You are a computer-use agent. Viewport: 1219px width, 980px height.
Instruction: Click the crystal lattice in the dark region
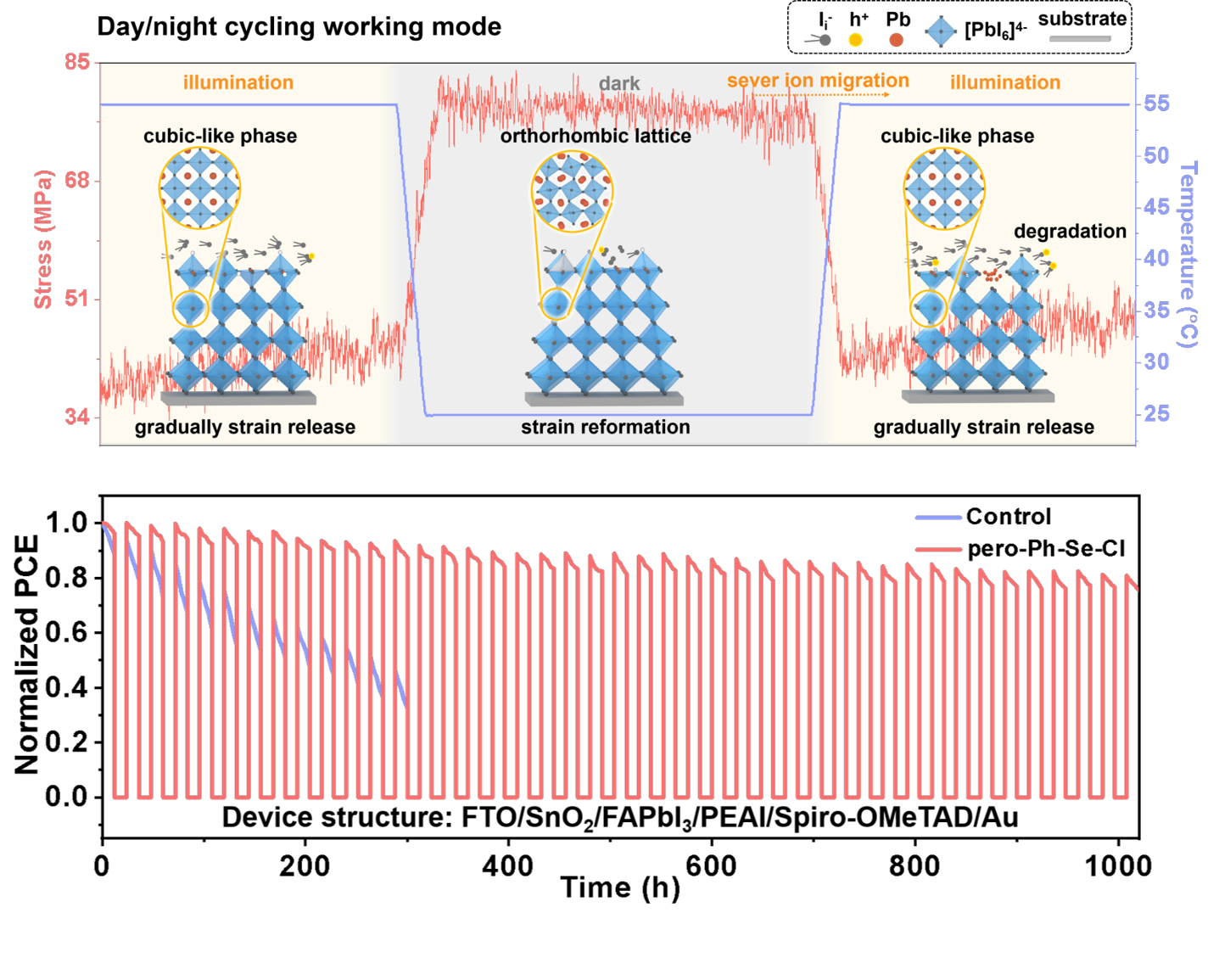click(x=604, y=331)
